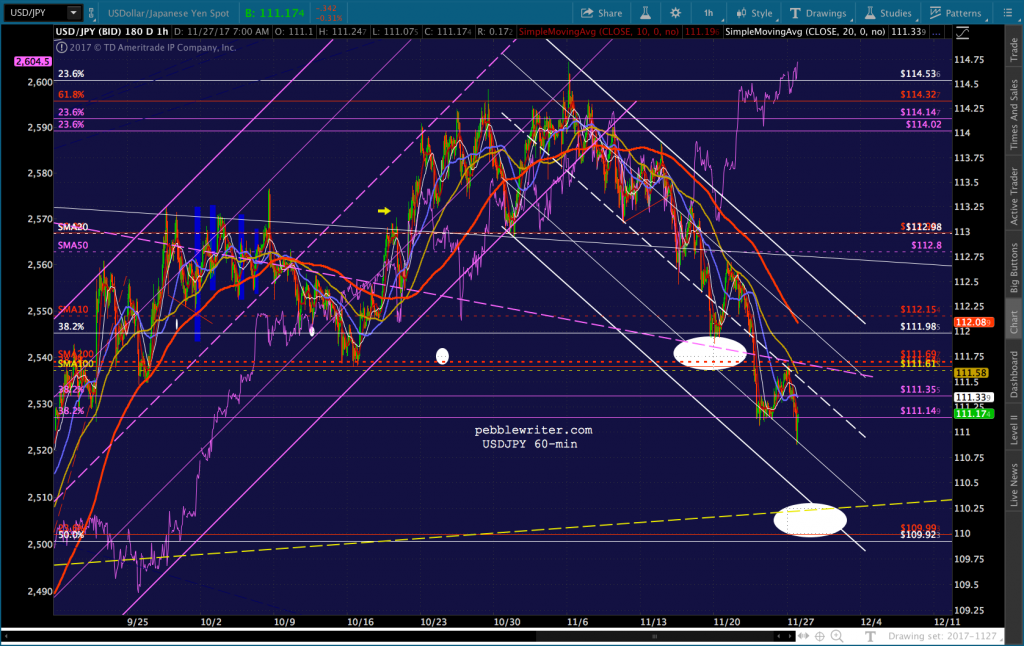Image resolution: width=1024 pixels, height=646 pixels.
Task: Click the crosshair pointer icon at bottom
Action: tap(820, 636)
